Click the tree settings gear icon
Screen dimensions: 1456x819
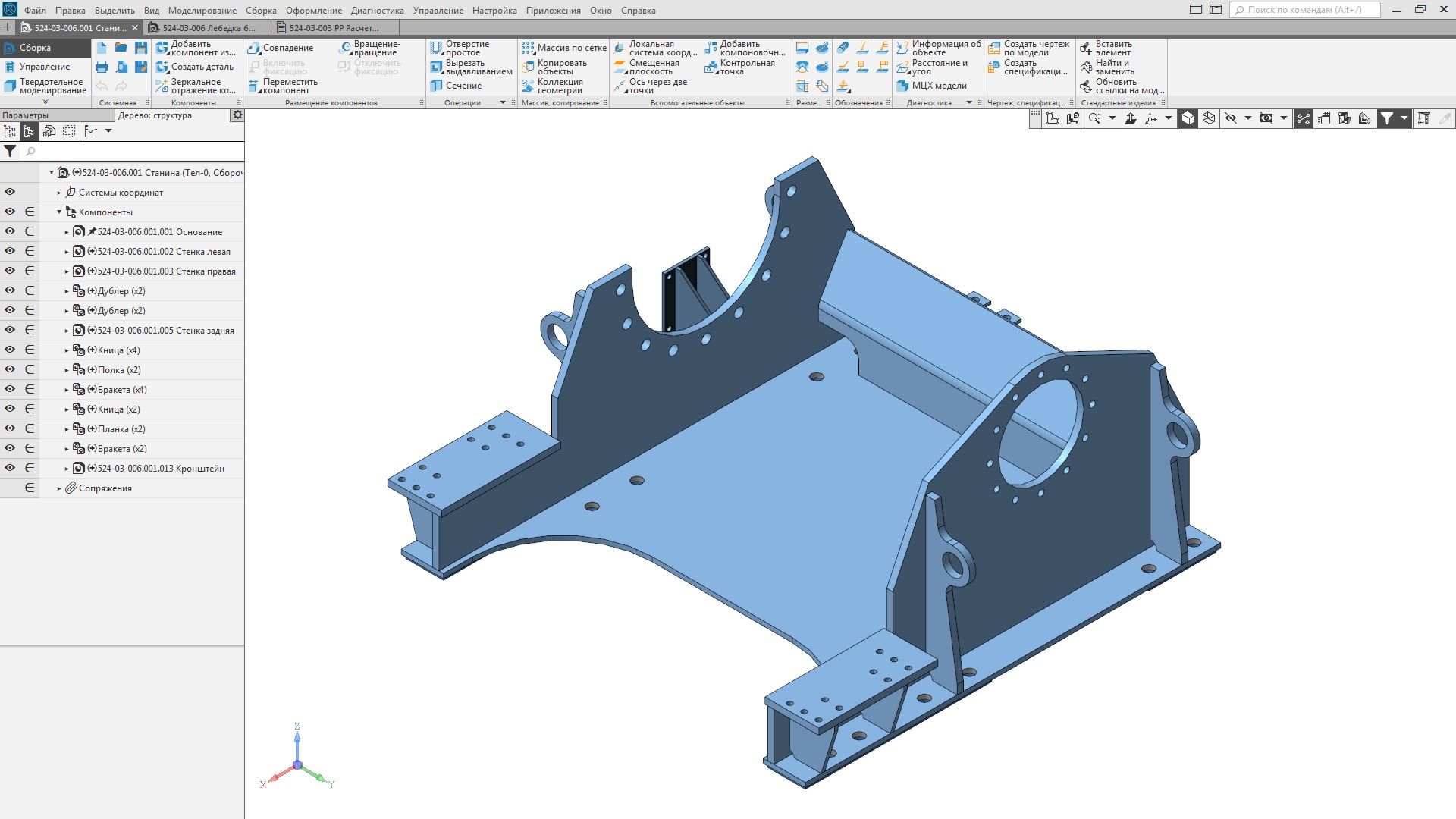(x=237, y=115)
